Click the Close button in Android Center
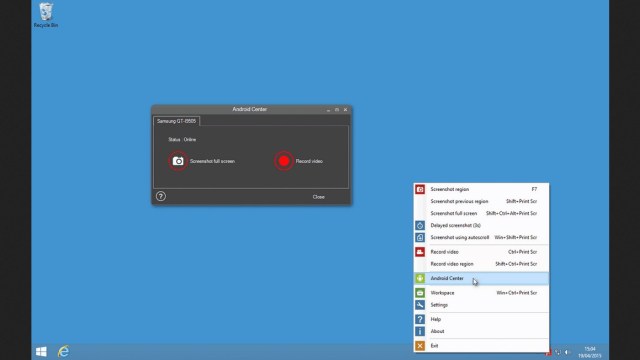This screenshot has height=360, width=640. (x=318, y=197)
